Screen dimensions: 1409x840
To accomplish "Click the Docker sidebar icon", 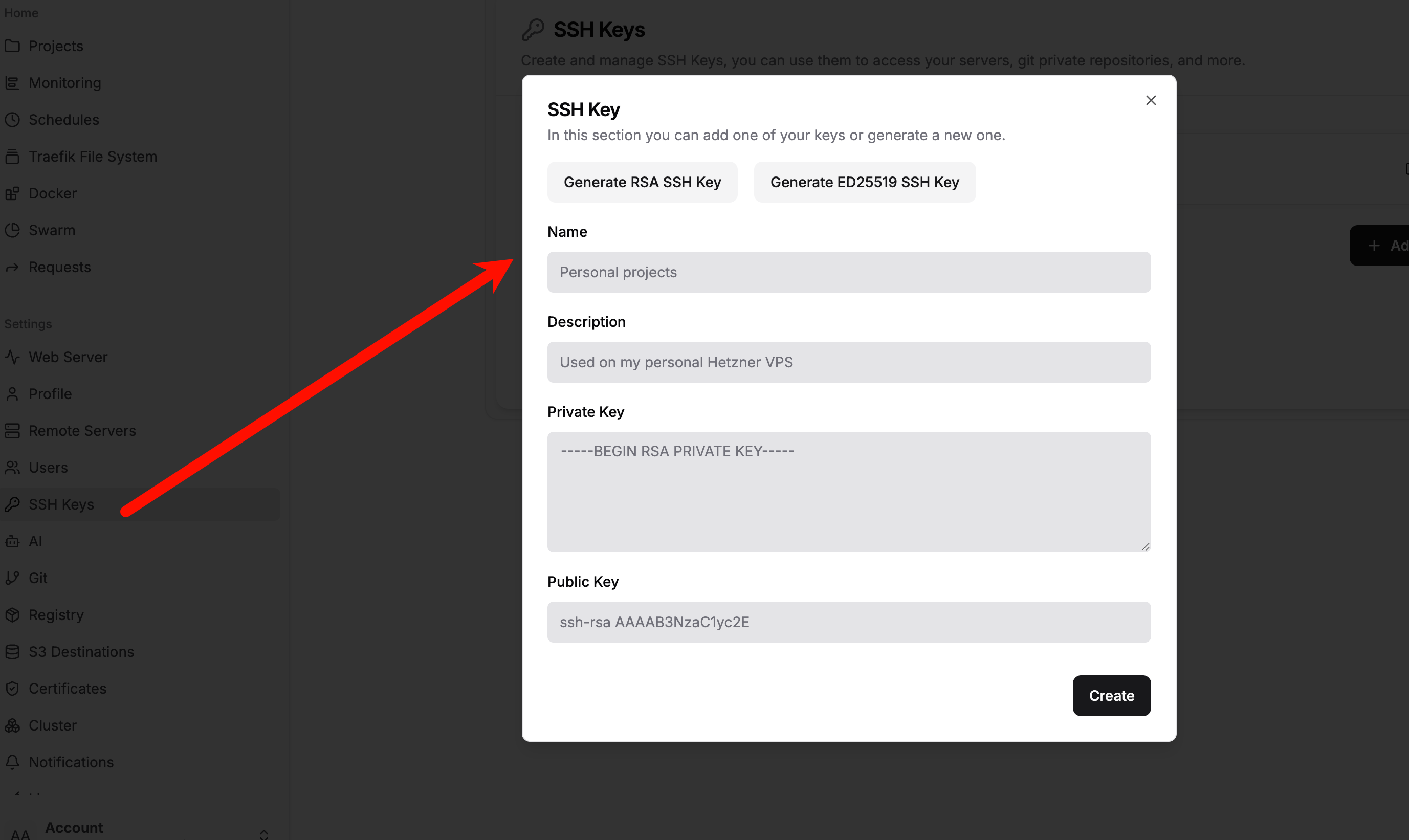I will 12,193.
